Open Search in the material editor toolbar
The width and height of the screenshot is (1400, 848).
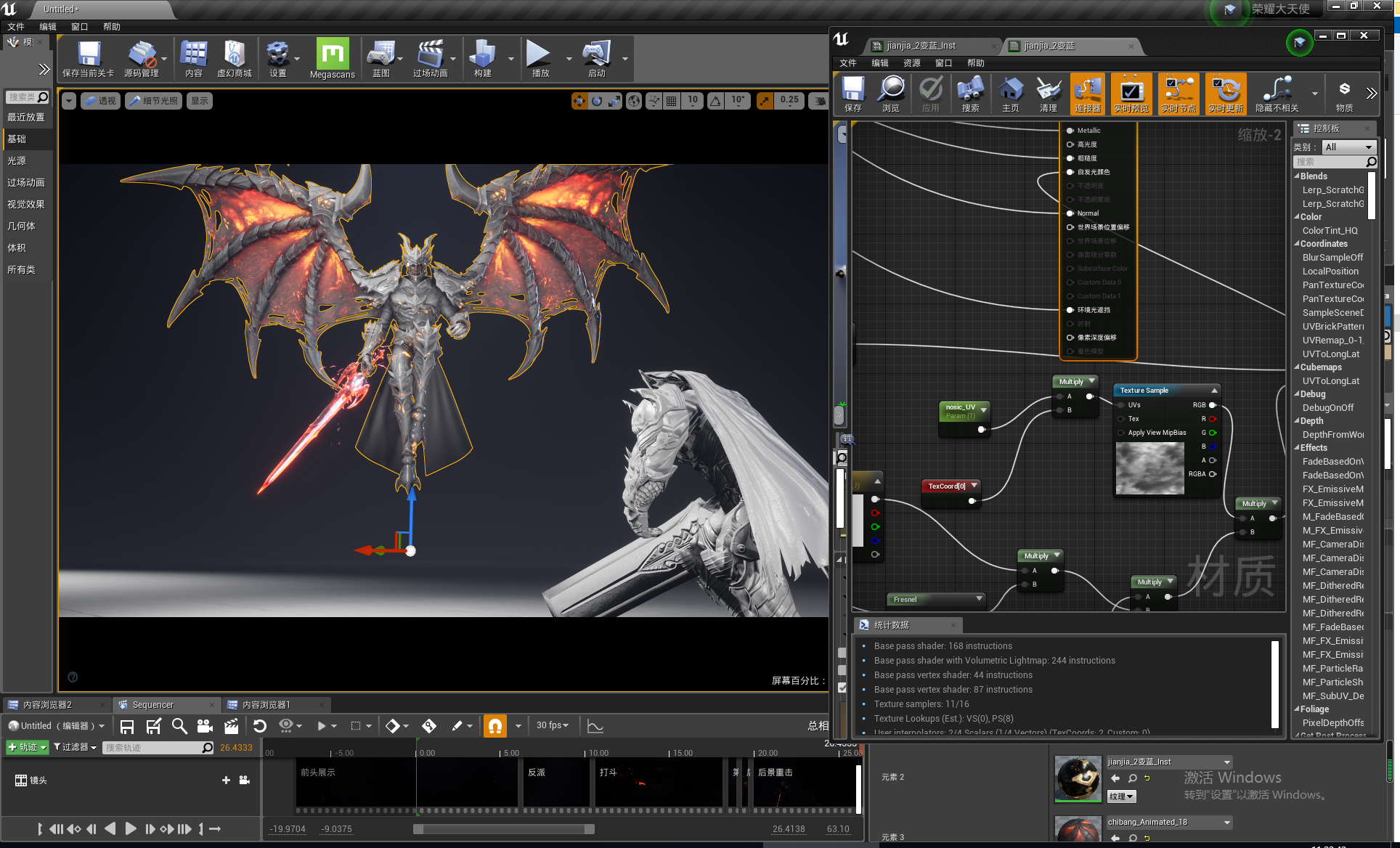970,94
